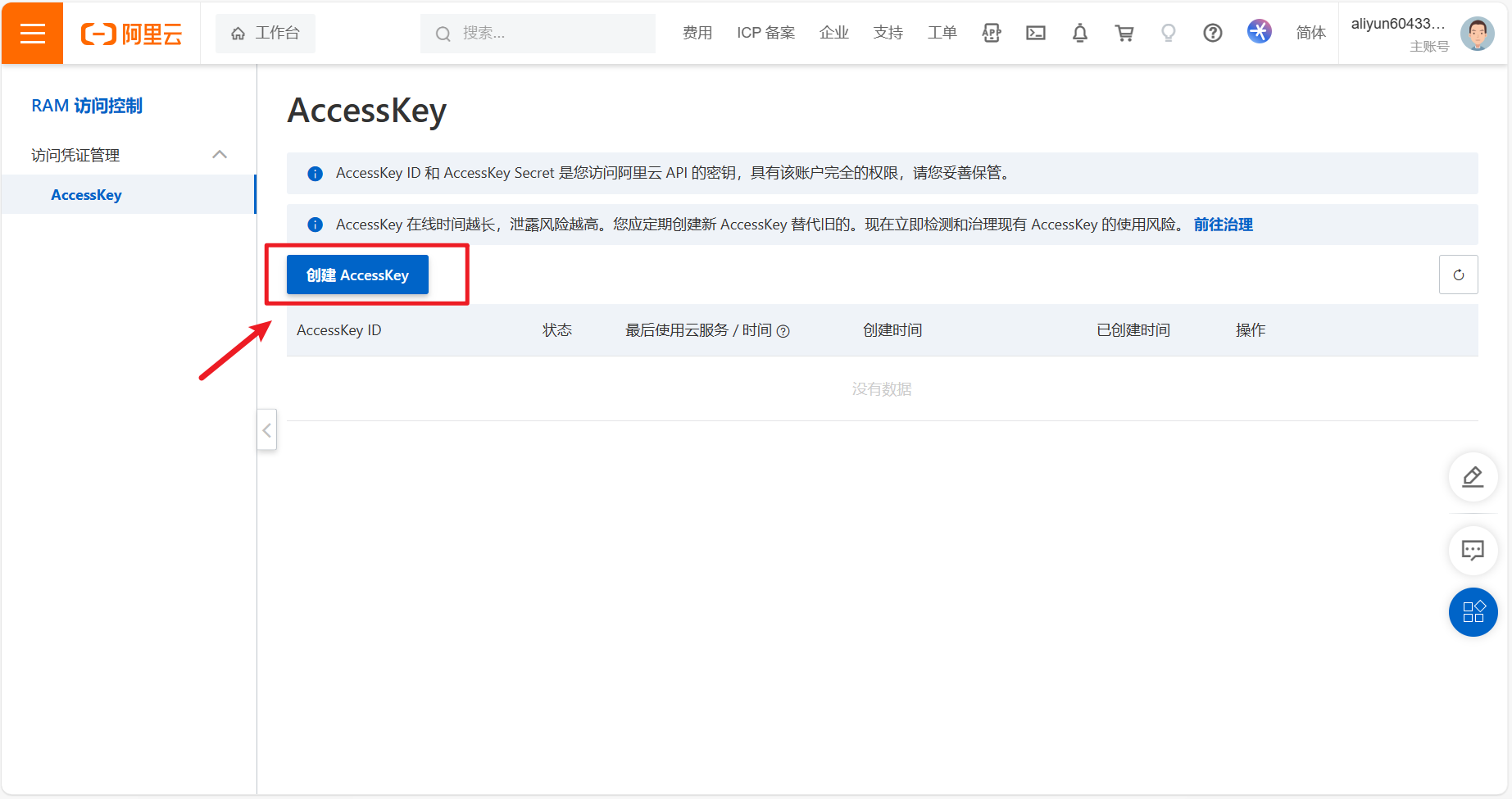Click the search input field
1512x799 pixels.
coord(537,33)
